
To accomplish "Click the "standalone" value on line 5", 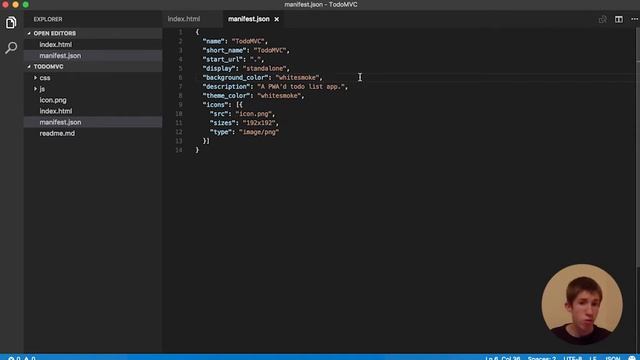I will click(264, 68).
